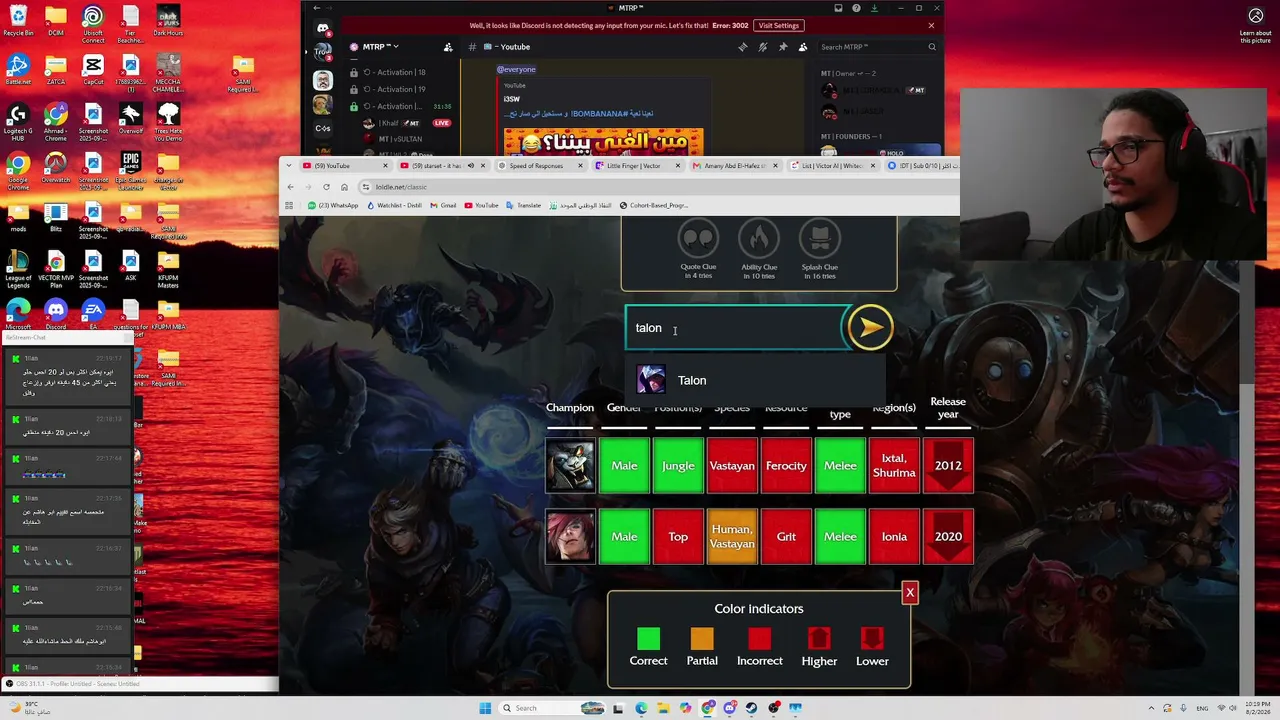Screen dimensions: 1280x720
Task: Click the red Incorrect color swatch
Action: [759, 639]
